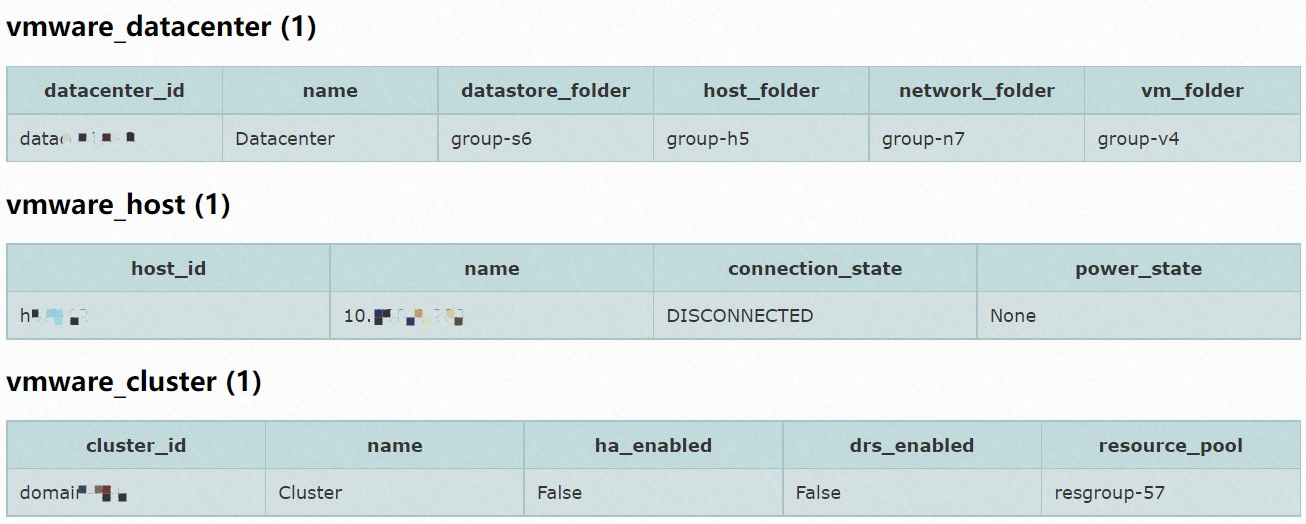Select the resgroup-57 cell

1171,493
